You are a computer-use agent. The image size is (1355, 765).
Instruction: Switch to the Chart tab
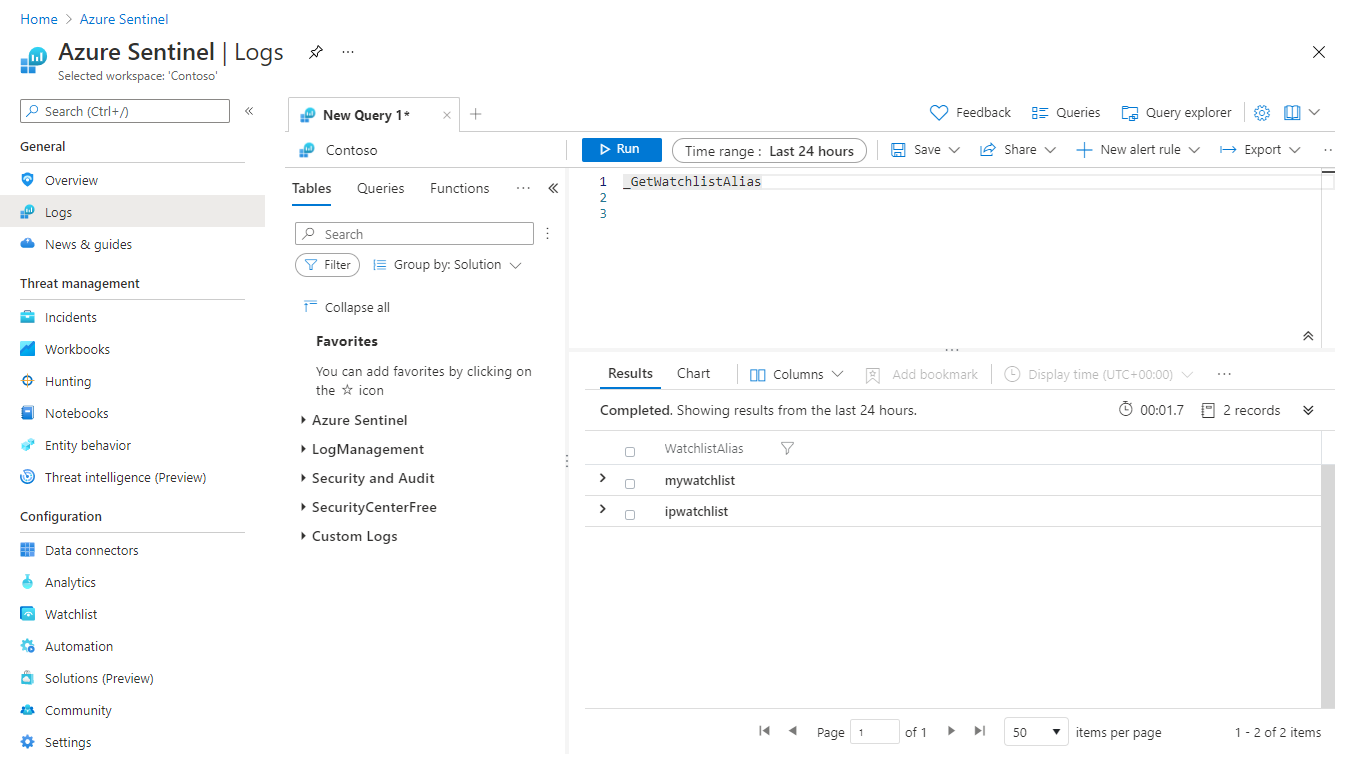pyautogui.click(x=693, y=373)
